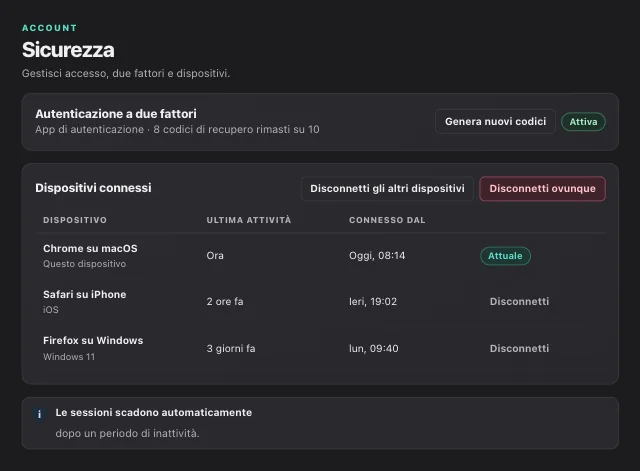Image resolution: width=640 pixels, height=471 pixels.
Task: Select the Firefox su Windows device name
Action: [x=93, y=341]
